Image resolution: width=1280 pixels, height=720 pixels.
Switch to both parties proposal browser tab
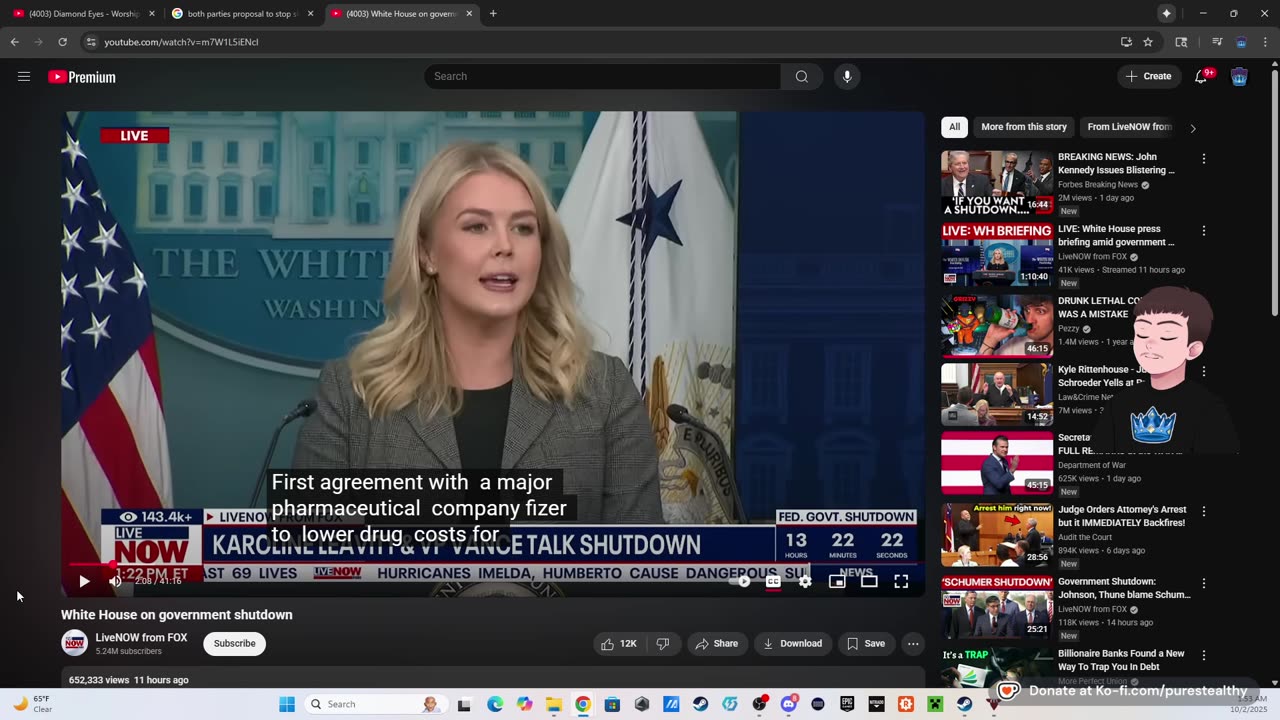coord(241,14)
